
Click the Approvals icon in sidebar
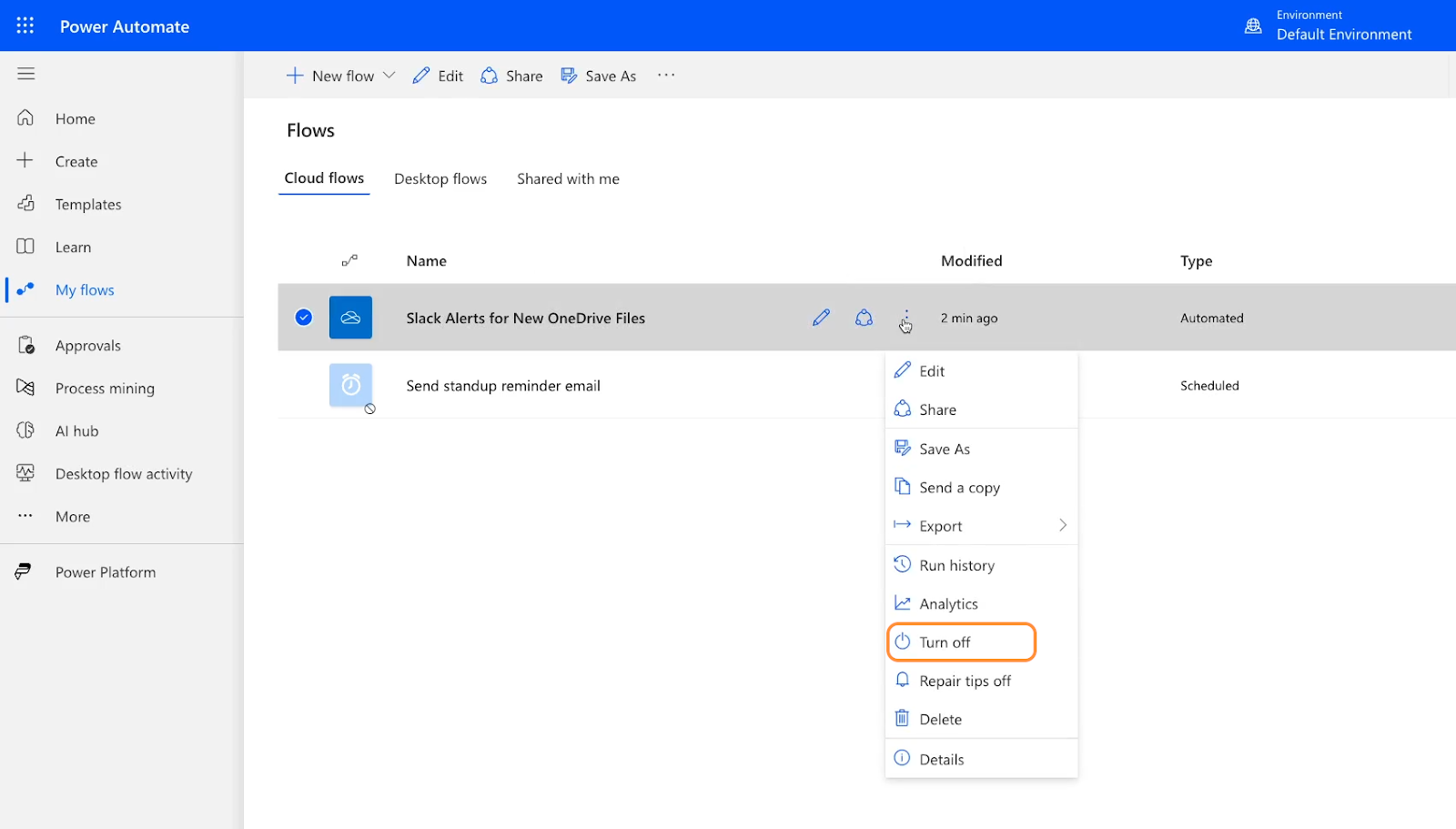pyautogui.click(x=25, y=345)
